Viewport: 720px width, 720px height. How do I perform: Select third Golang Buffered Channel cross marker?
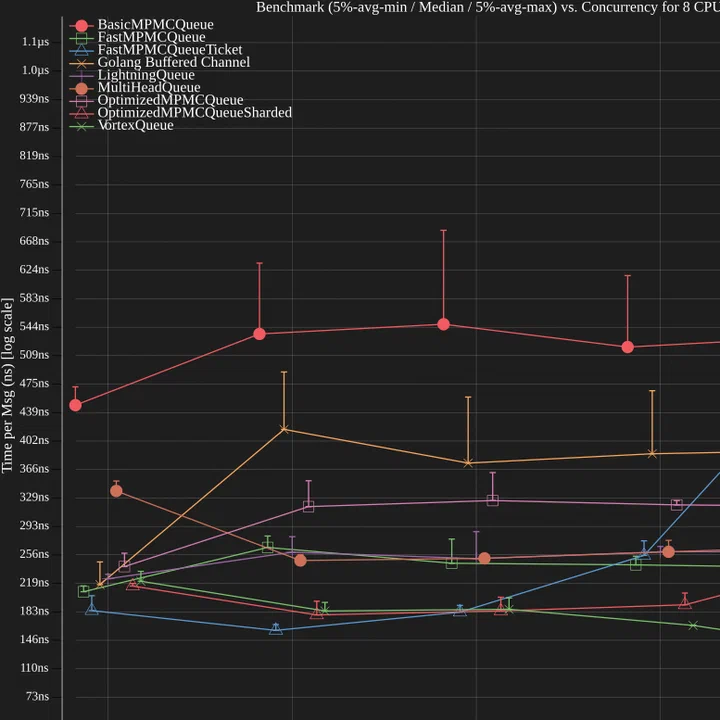coord(468,463)
